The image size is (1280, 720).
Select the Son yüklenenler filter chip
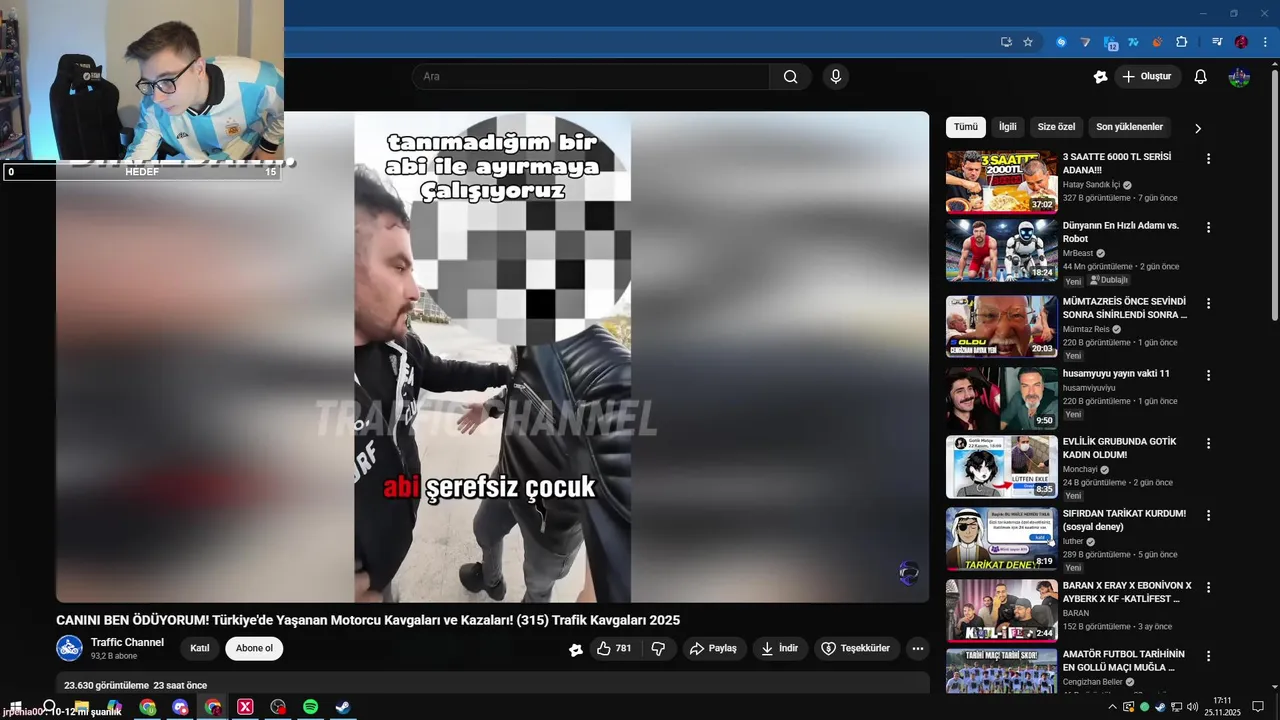[1129, 127]
